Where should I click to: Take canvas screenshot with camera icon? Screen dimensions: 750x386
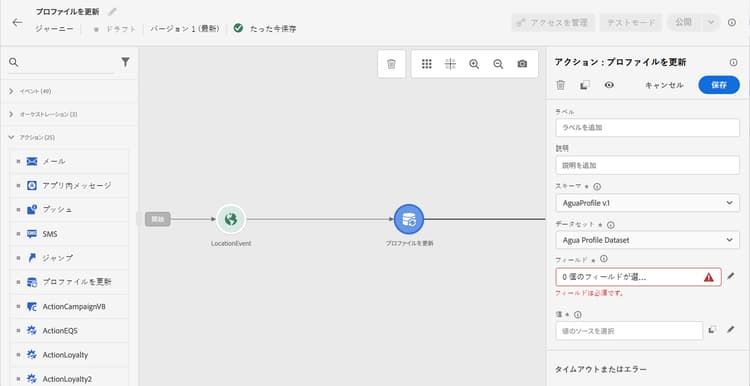pyautogui.click(x=522, y=64)
